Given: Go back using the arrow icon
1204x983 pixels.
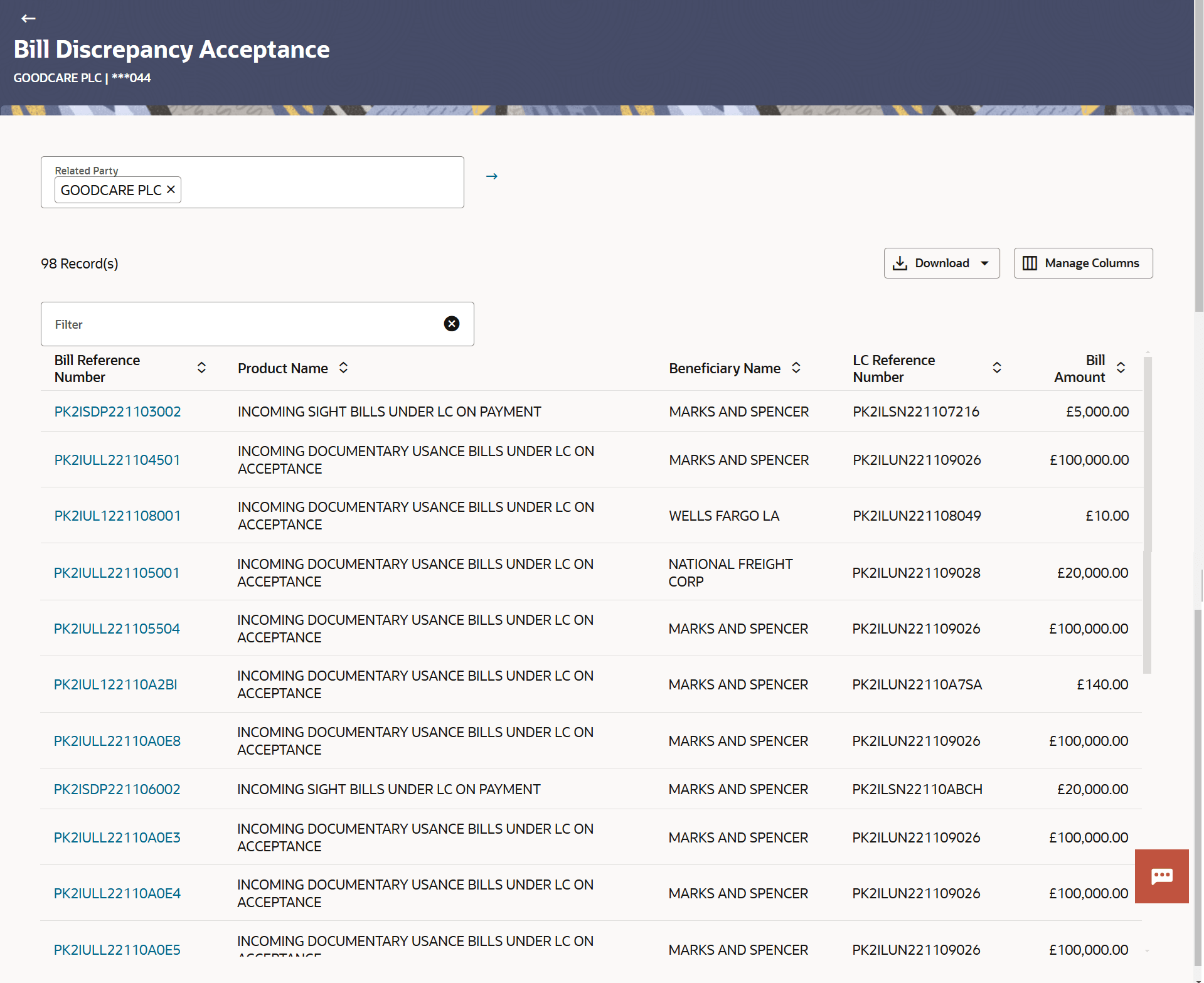Looking at the screenshot, I should pyautogui.click(x=28, y=18).
